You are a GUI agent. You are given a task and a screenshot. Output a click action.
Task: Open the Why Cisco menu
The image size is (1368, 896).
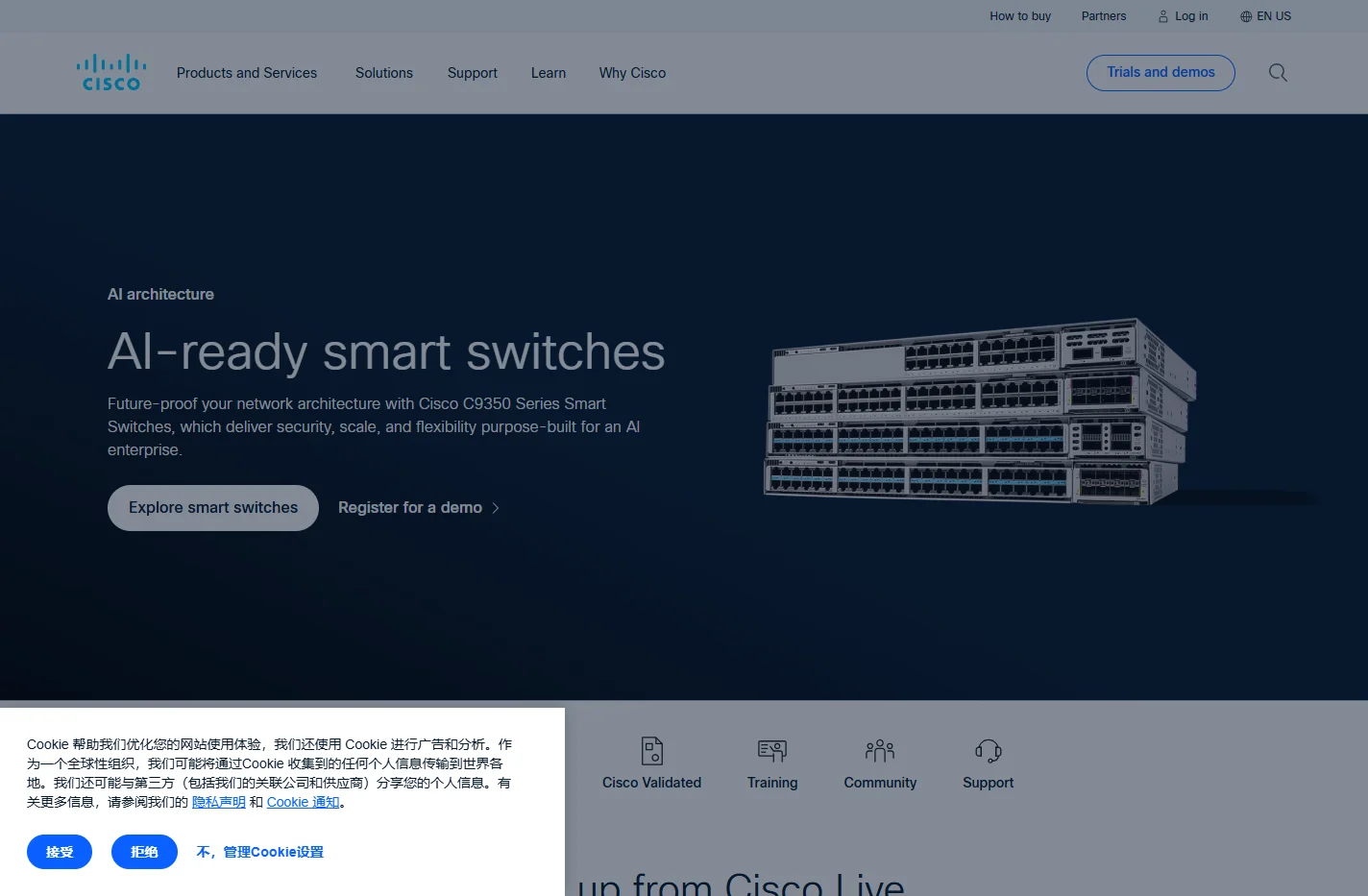[632, 73]
